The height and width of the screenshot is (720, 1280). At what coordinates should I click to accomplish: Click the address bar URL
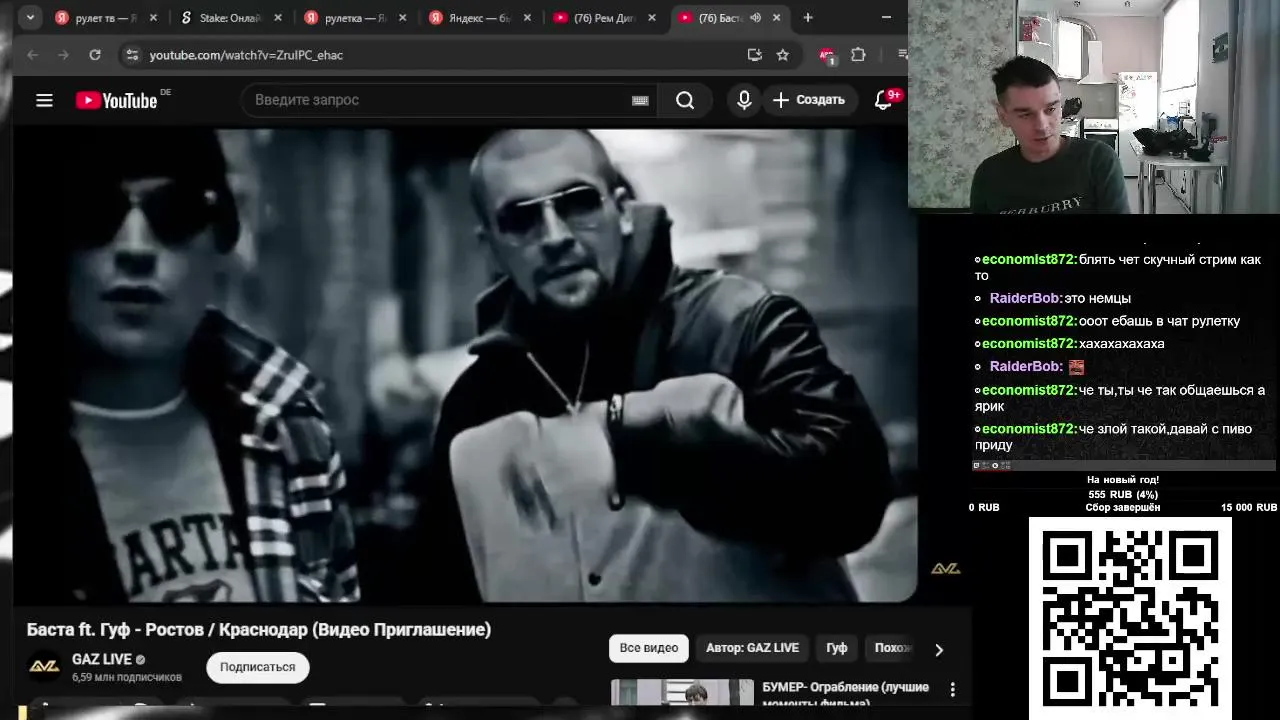point(246,55)
